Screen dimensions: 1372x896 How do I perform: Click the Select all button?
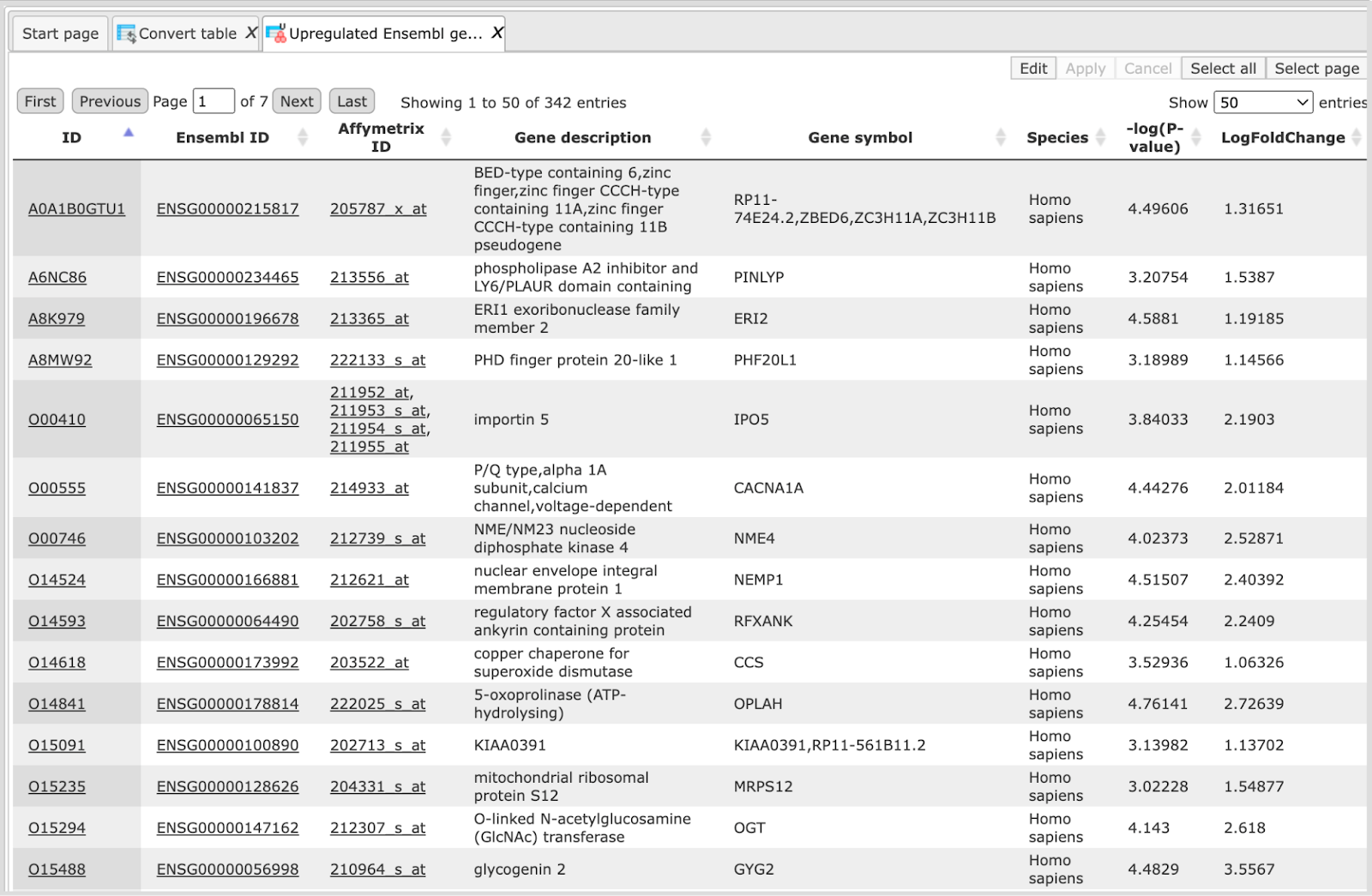pyautogui.click(x=1223, y=69)
